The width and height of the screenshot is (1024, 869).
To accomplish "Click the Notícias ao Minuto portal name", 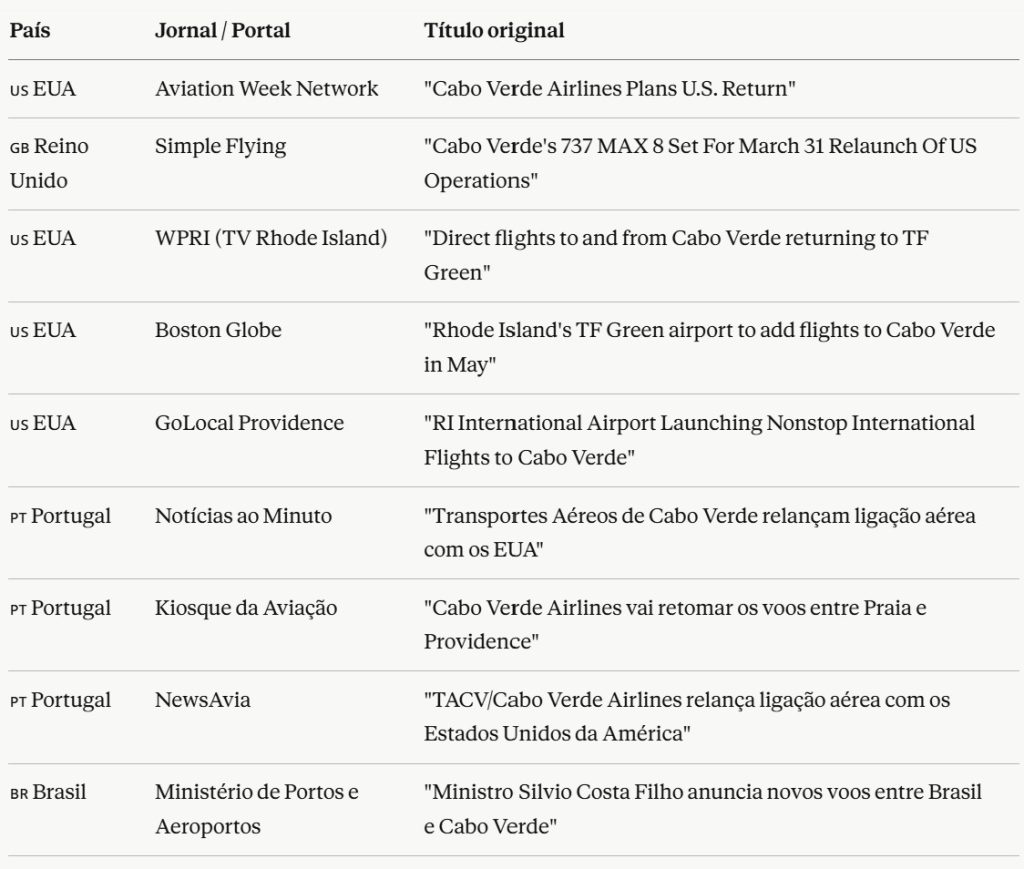I will 243,516.
